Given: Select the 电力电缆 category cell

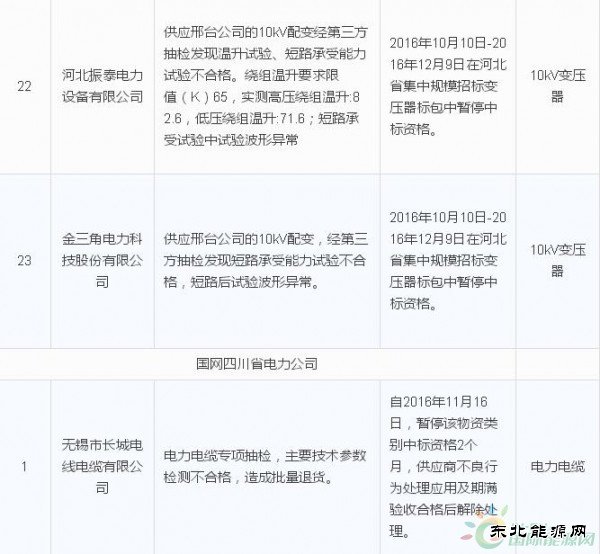Looking at the screenshot, I should [557, 466].
